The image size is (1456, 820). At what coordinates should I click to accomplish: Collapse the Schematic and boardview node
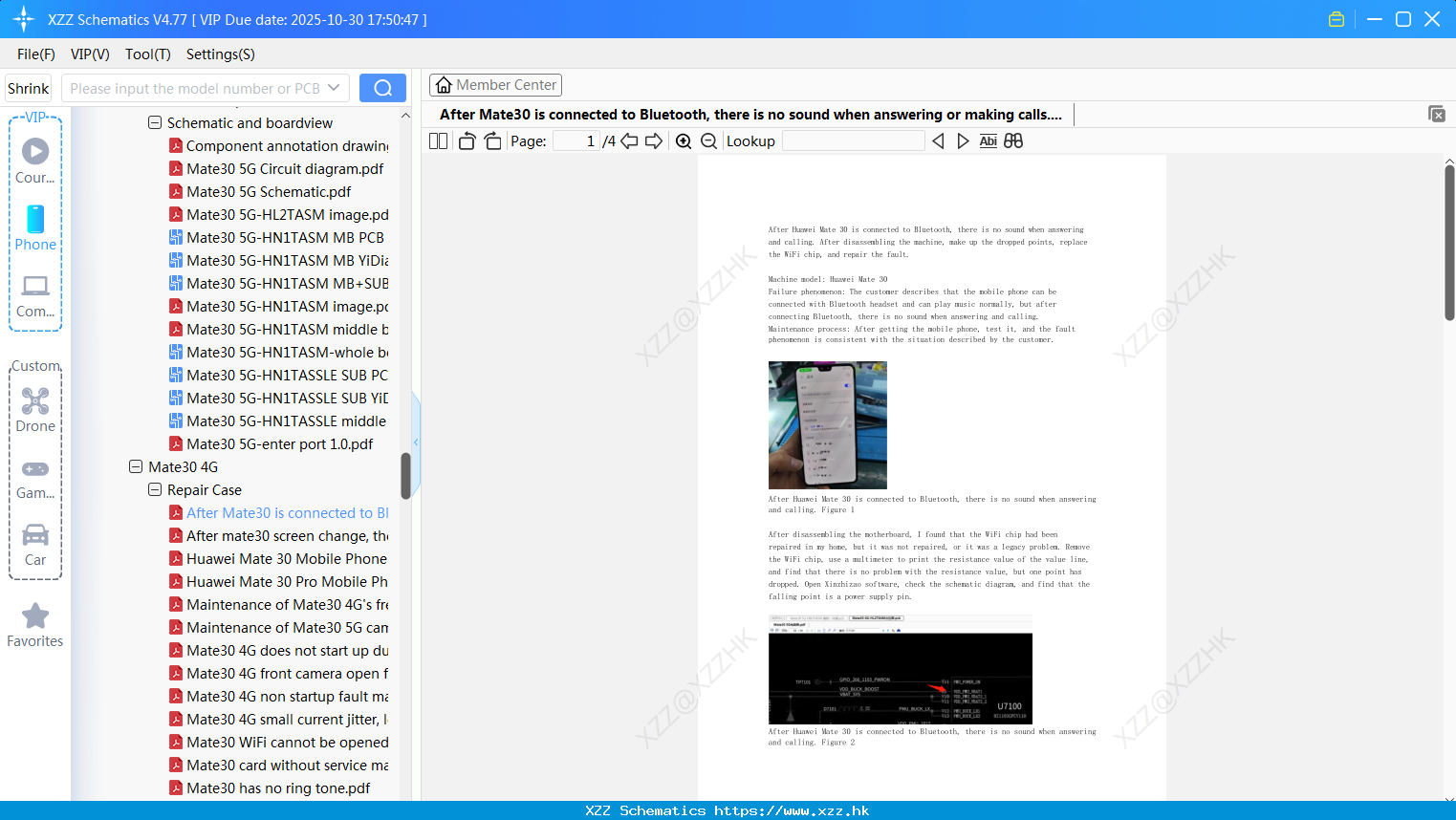coord(155,122)
